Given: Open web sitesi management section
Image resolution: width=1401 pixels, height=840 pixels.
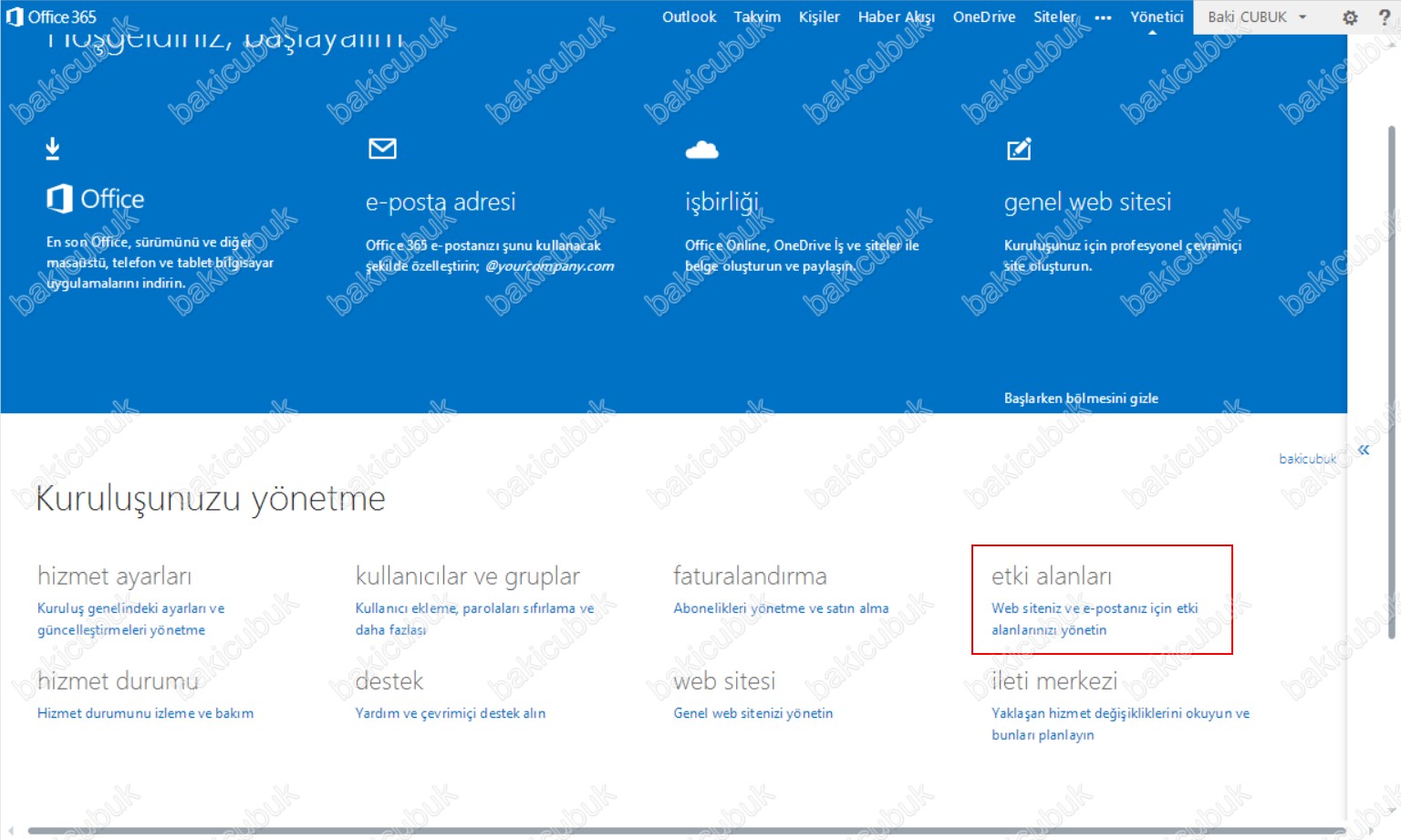Looking at the screenshot, I should click(724, 681).
